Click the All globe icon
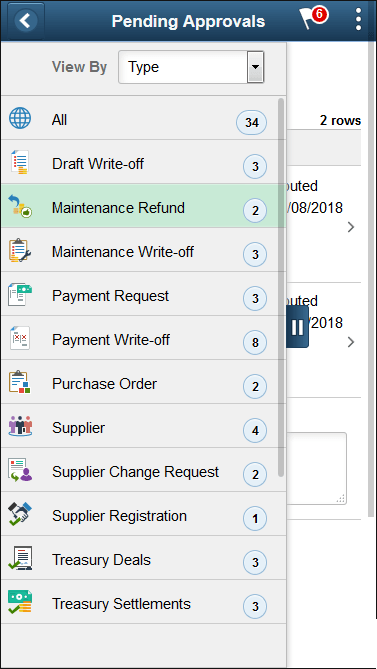 click(20, 118)
